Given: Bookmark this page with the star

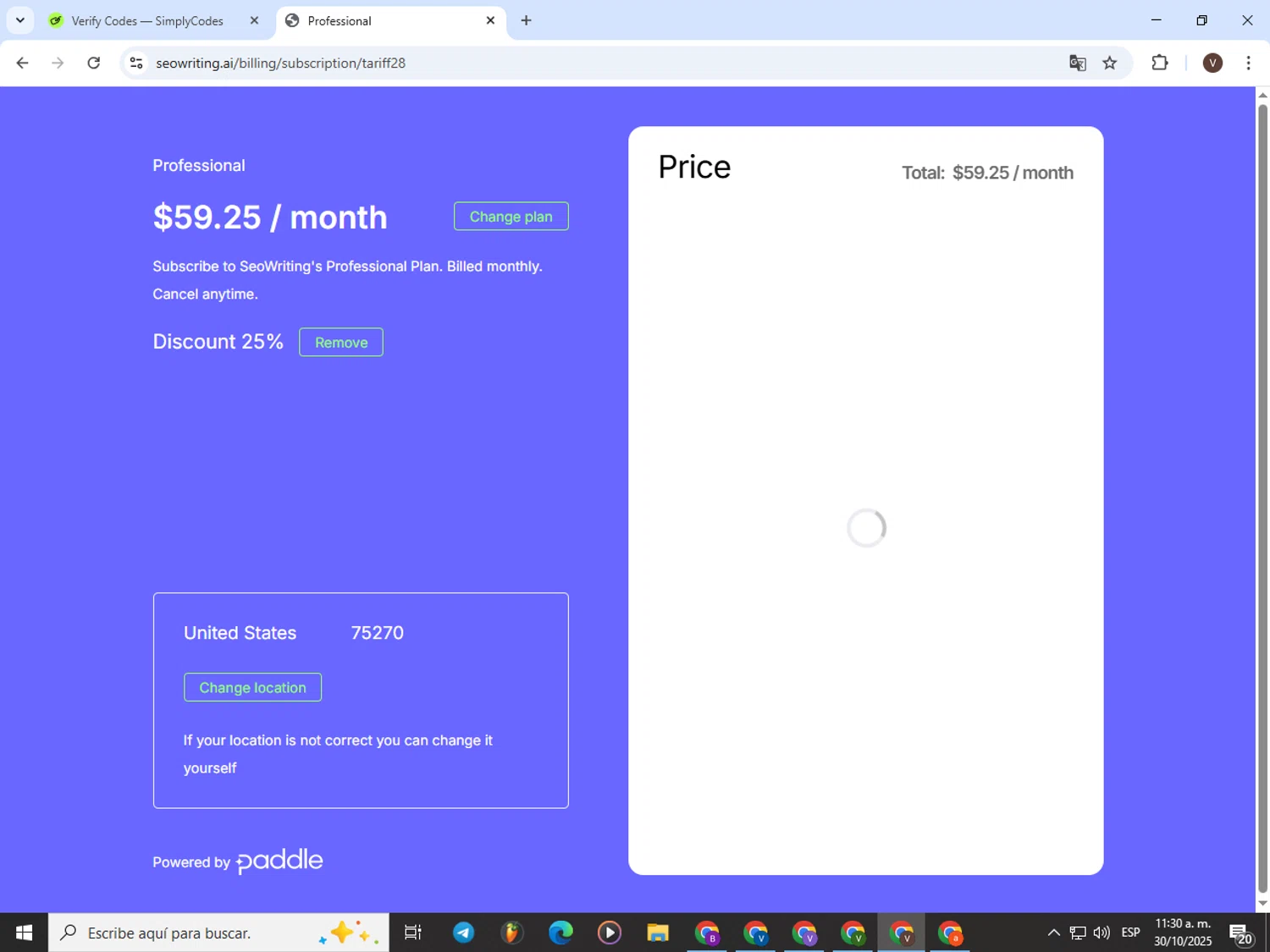Looking at the screenshot, I should [x=1110, y=63].
